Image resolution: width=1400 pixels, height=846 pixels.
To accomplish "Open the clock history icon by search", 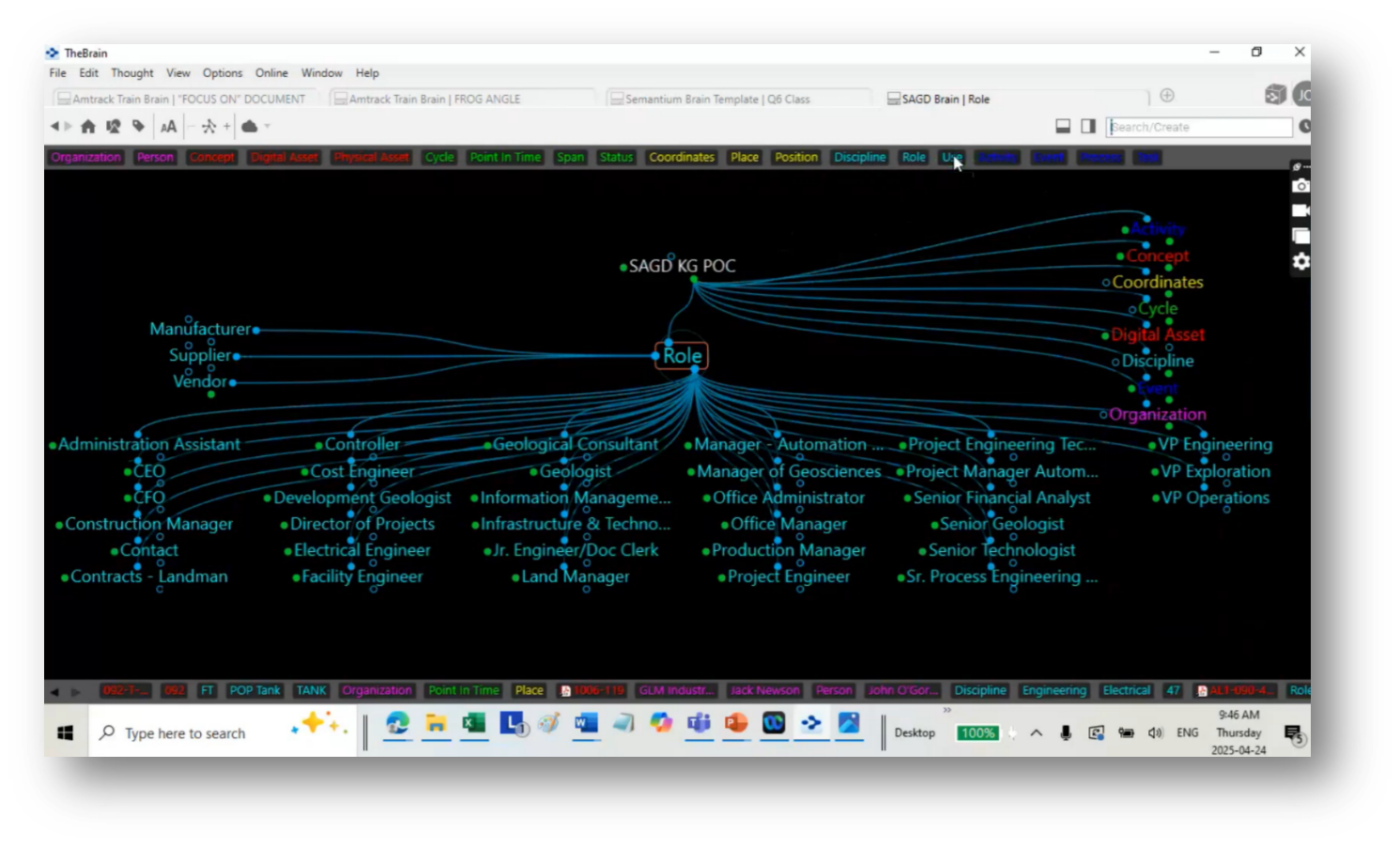I will pyautogui.click(x=1304, y=127).
